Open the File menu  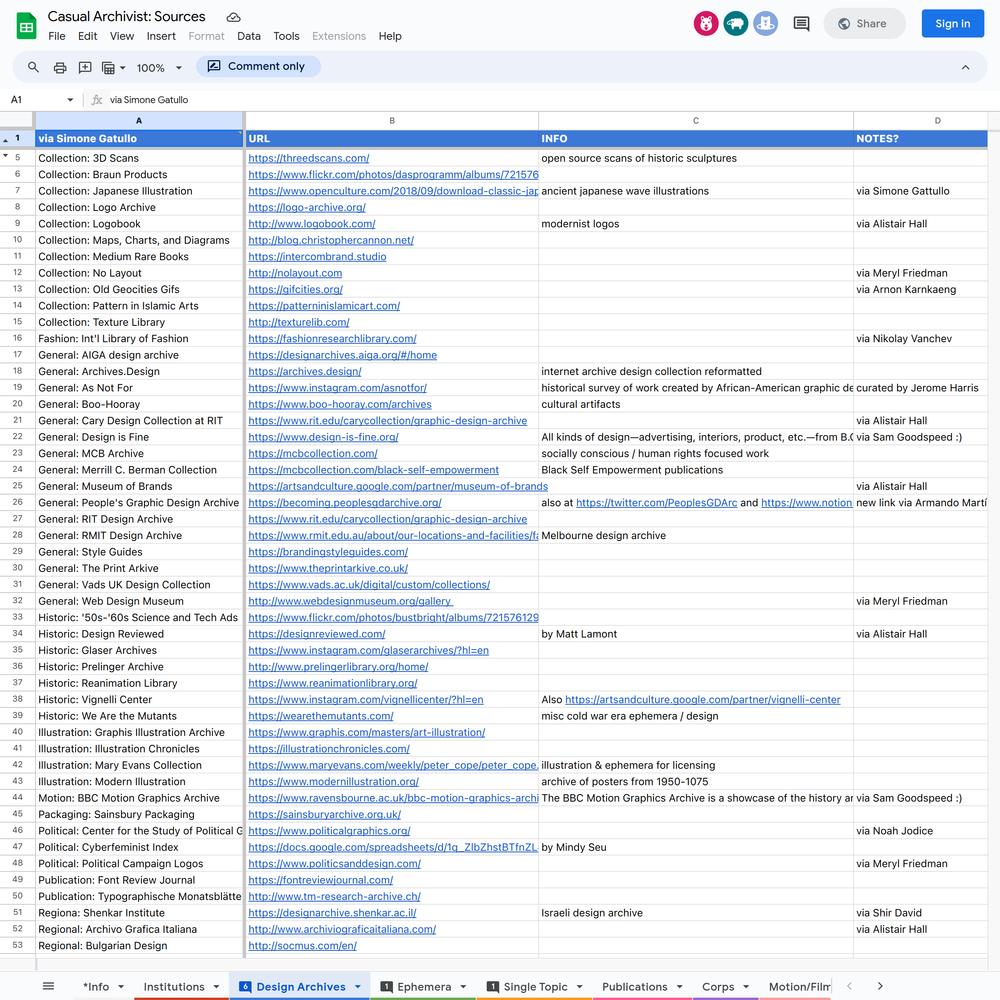pyautogui.click(x=57, y=36)
